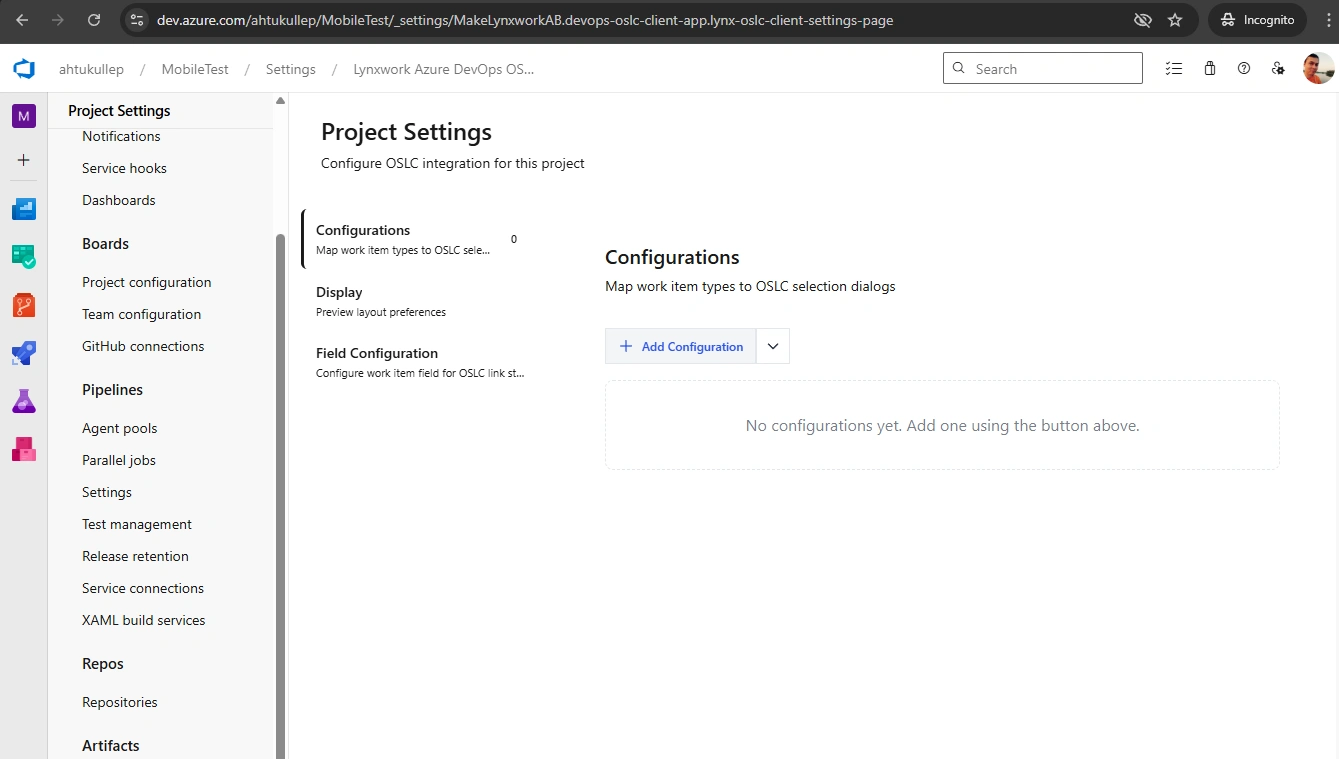Image resolution: width=1339 pixels, height=759 pixels.
Task: Expand the Add Configuration dropdown arrow
Action: tap(773, 346)
